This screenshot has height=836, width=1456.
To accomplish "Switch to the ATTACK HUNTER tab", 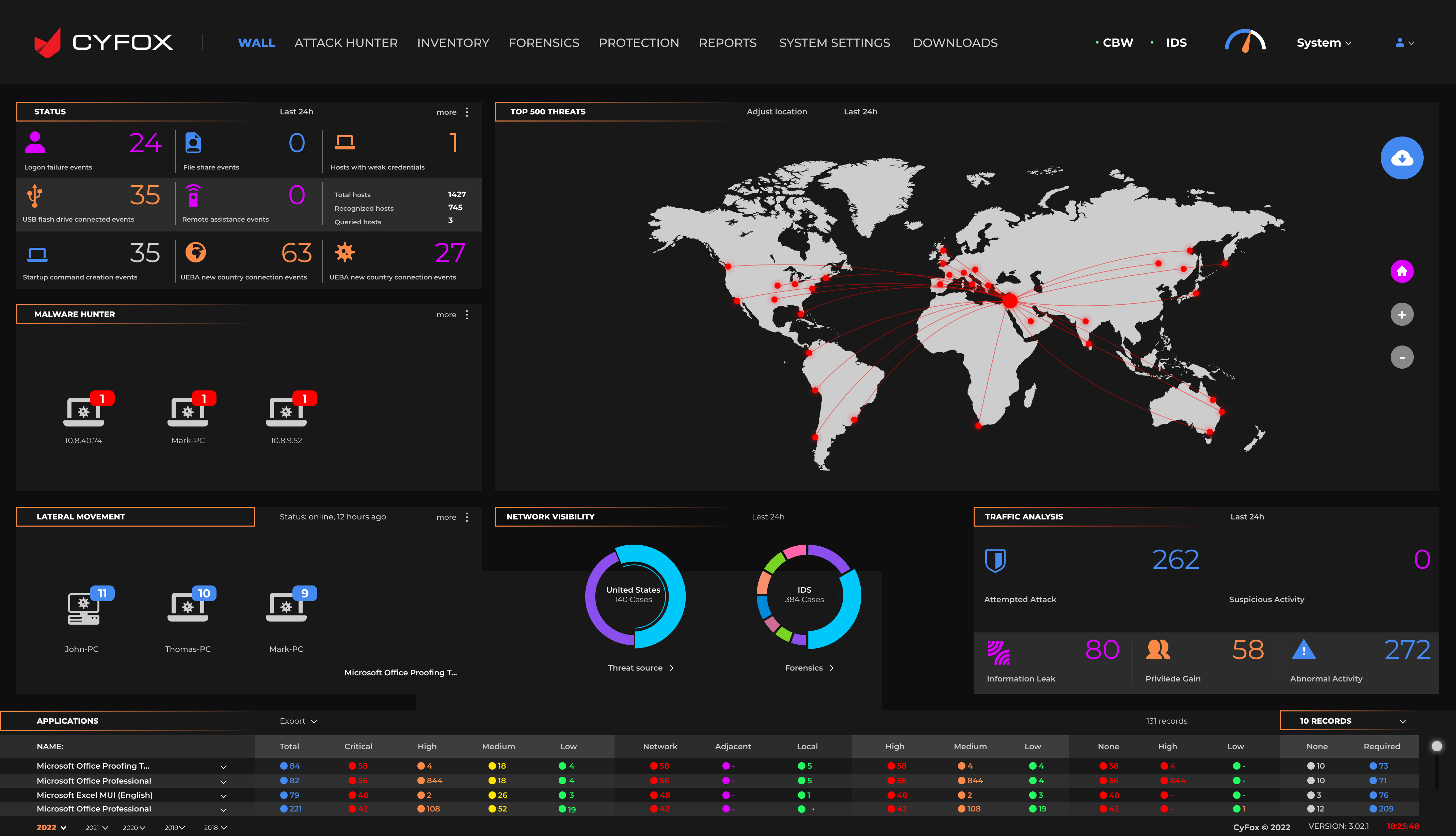I will coord(346,43).
